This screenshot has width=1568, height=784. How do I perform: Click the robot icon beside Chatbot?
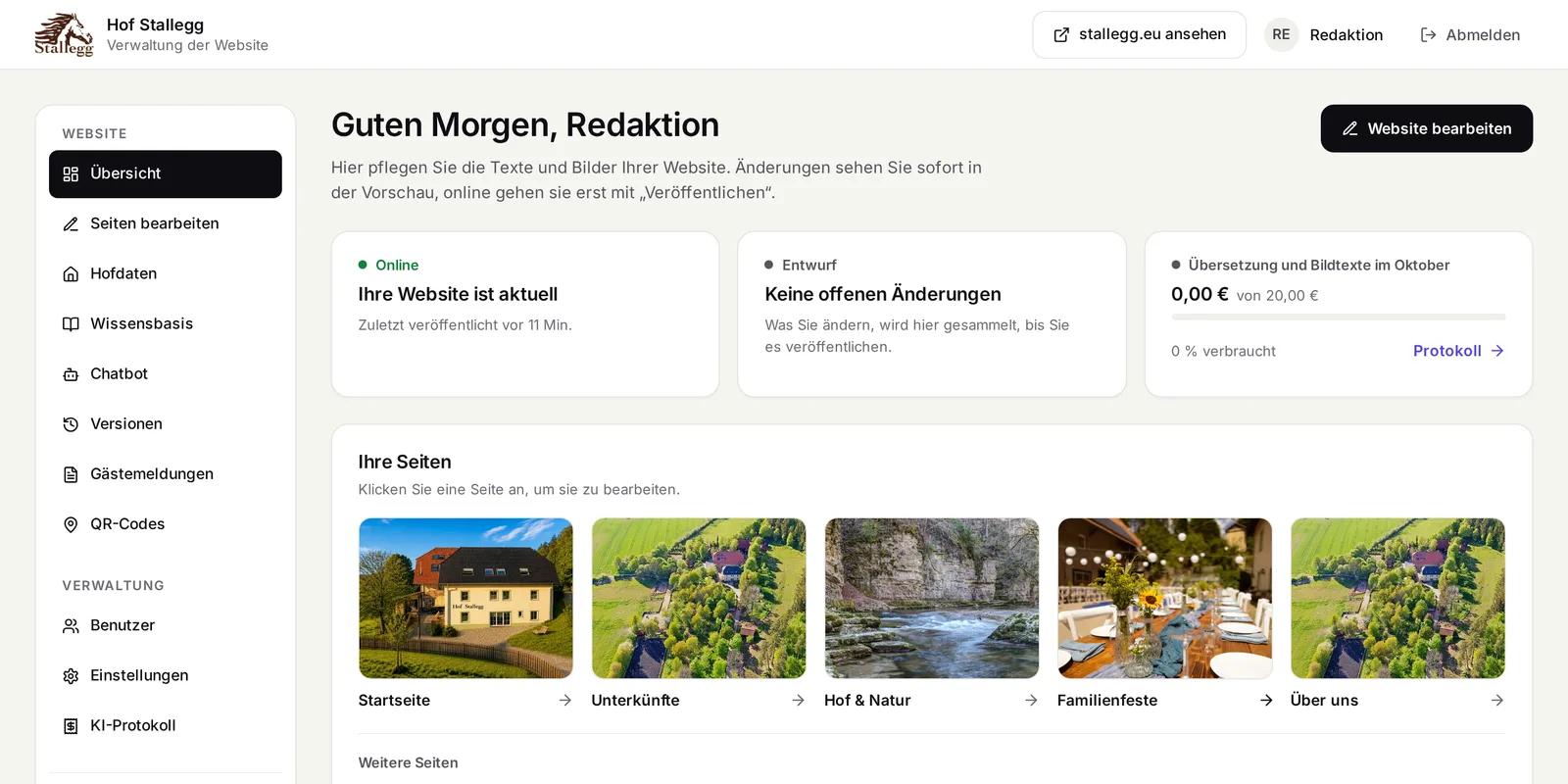(x=71, y=374)
